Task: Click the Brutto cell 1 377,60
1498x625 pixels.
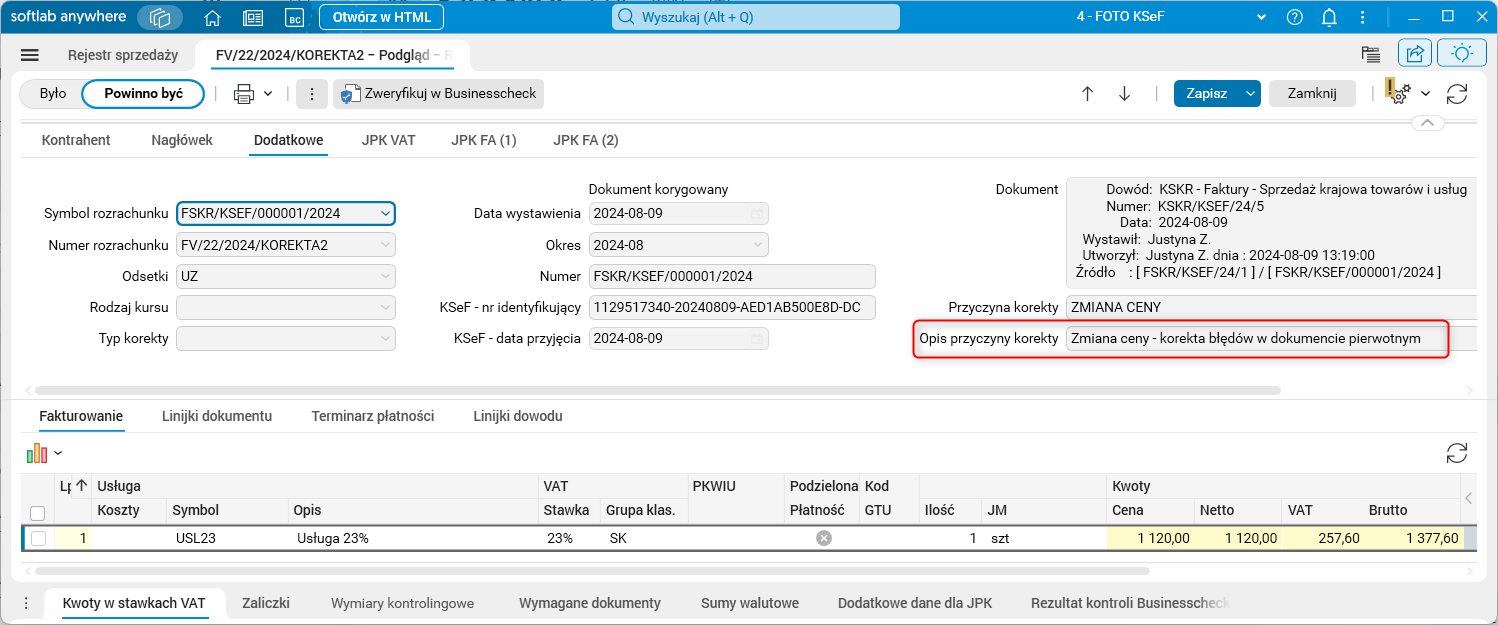Action: [1416, 538]
